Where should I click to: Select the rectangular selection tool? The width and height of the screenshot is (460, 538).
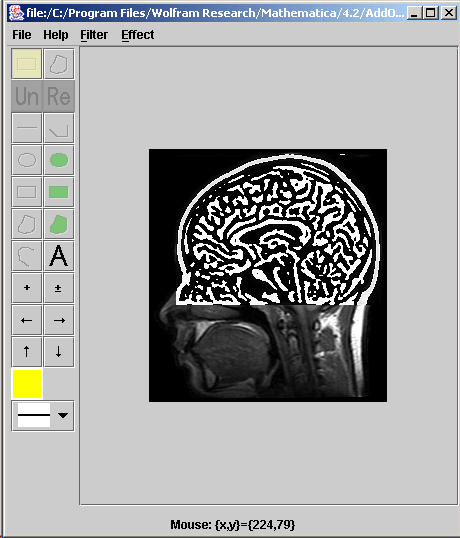pyautogui.click(x=27, y=64)
